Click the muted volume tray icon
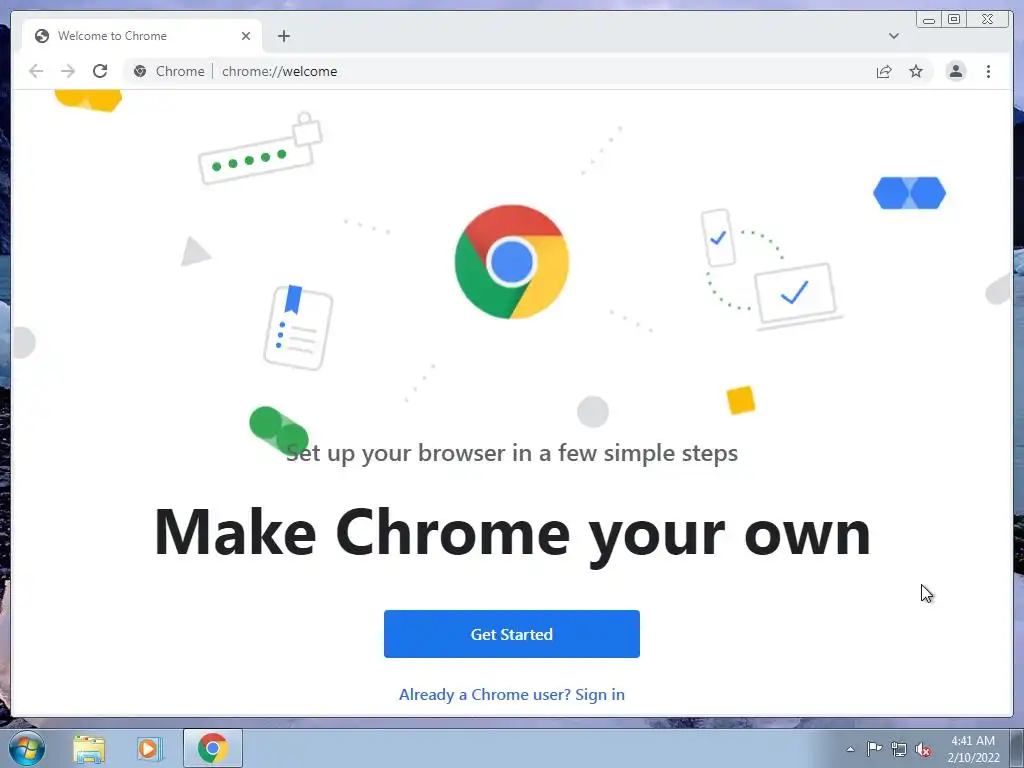This screenshot has width=1024, height=768. 923,750
